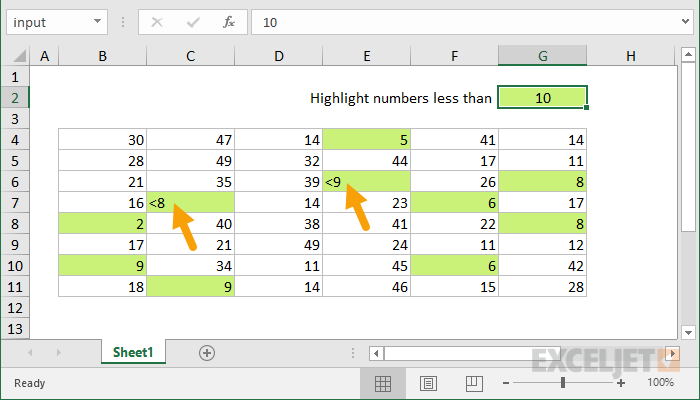Click the previous sheet navigation arrow

click(x=30, y=353)
